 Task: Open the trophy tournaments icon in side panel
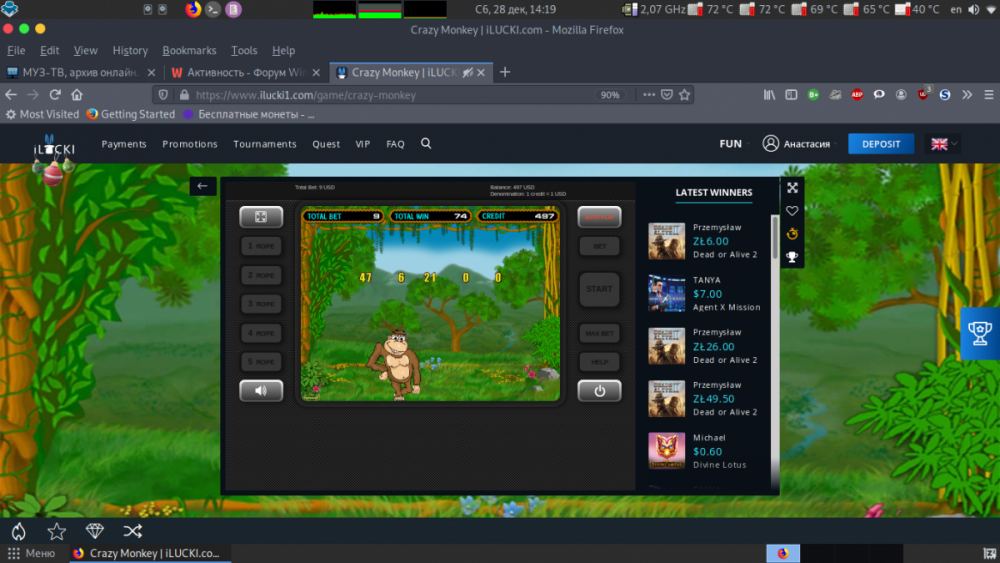792,257
